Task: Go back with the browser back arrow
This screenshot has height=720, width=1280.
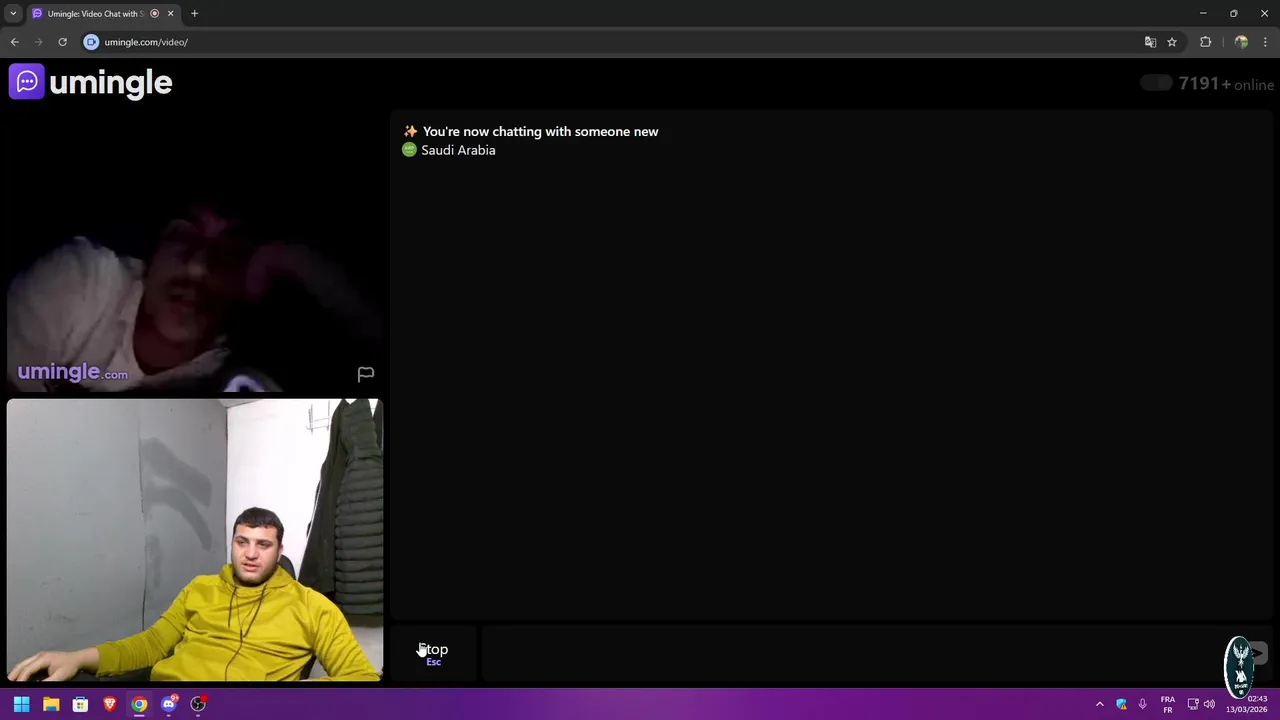Action: [14, 42]
